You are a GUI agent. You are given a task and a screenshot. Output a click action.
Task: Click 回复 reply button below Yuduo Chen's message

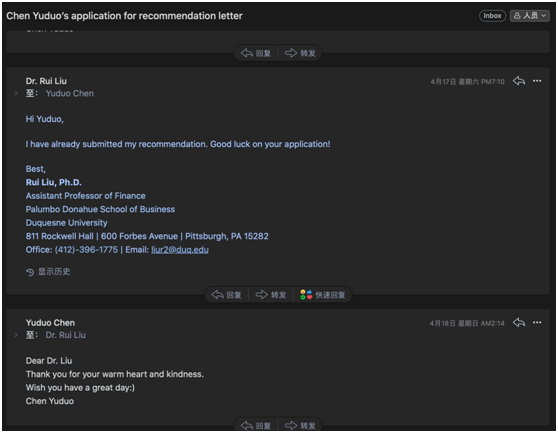[x=256, y=426]
